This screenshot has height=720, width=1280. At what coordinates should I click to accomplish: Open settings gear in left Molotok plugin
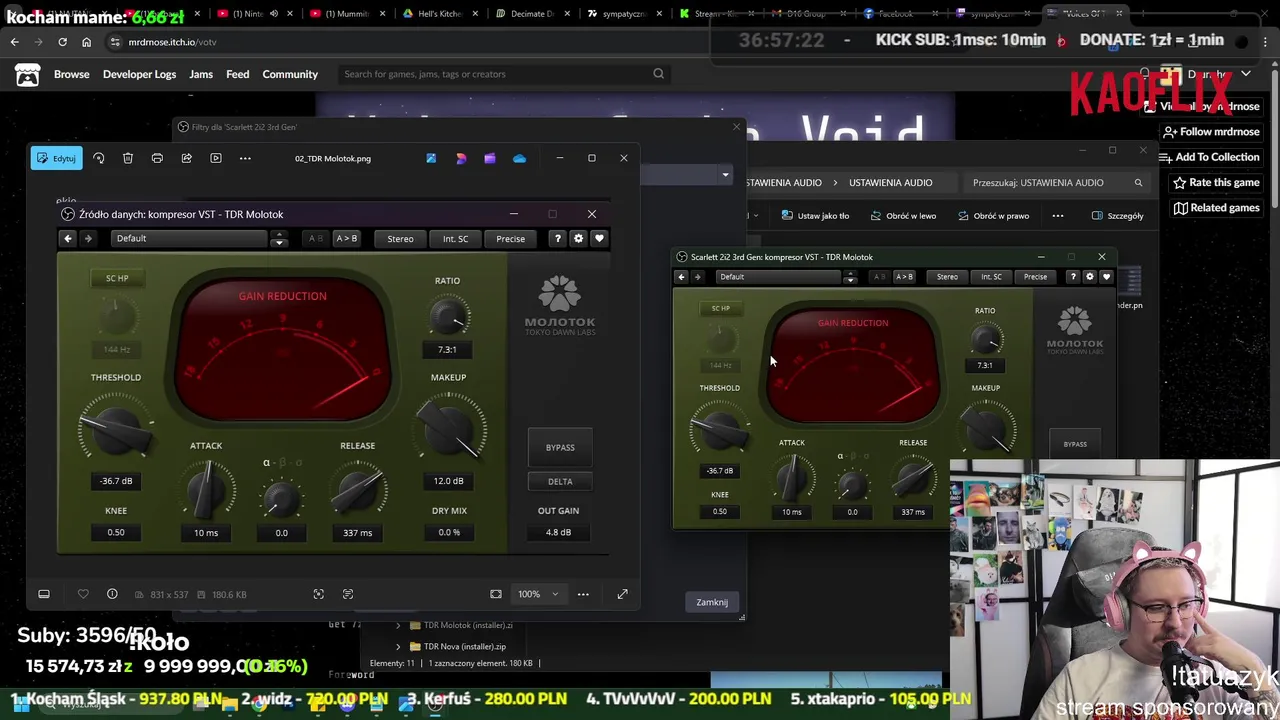pyautogui.click(x=578, y=238)
